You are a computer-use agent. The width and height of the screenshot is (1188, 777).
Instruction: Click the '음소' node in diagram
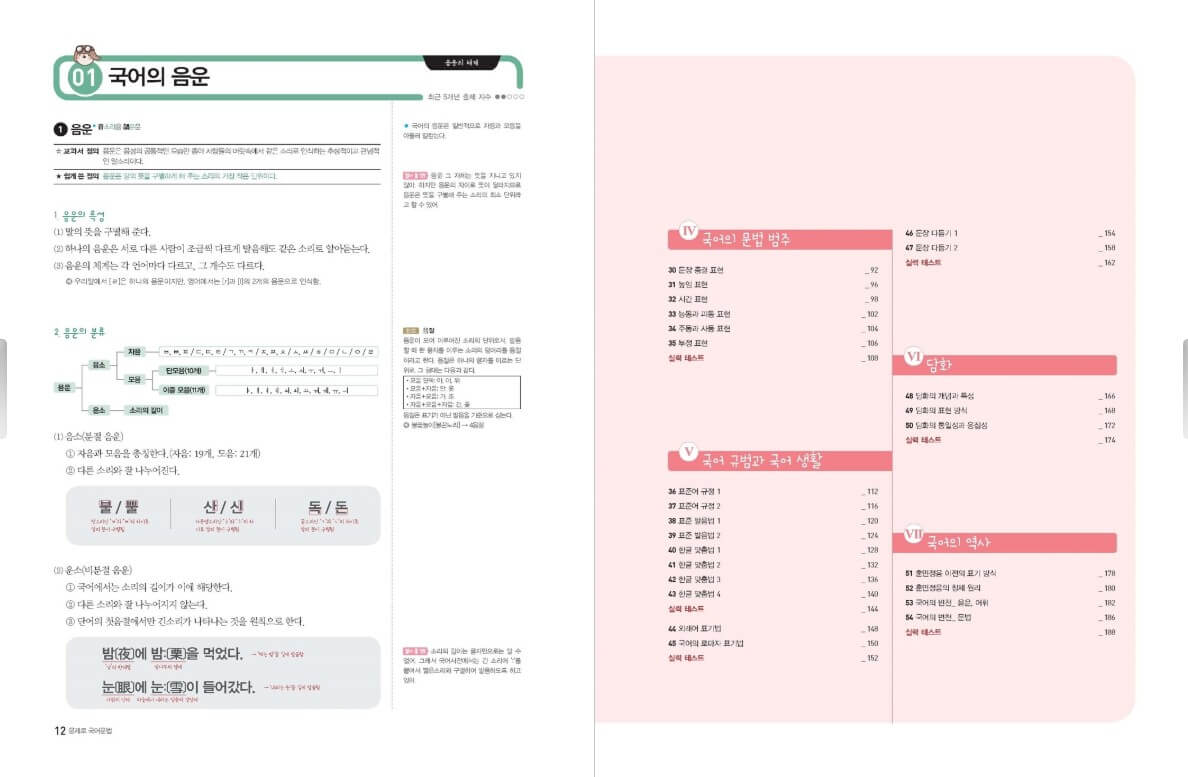[99, 365]
